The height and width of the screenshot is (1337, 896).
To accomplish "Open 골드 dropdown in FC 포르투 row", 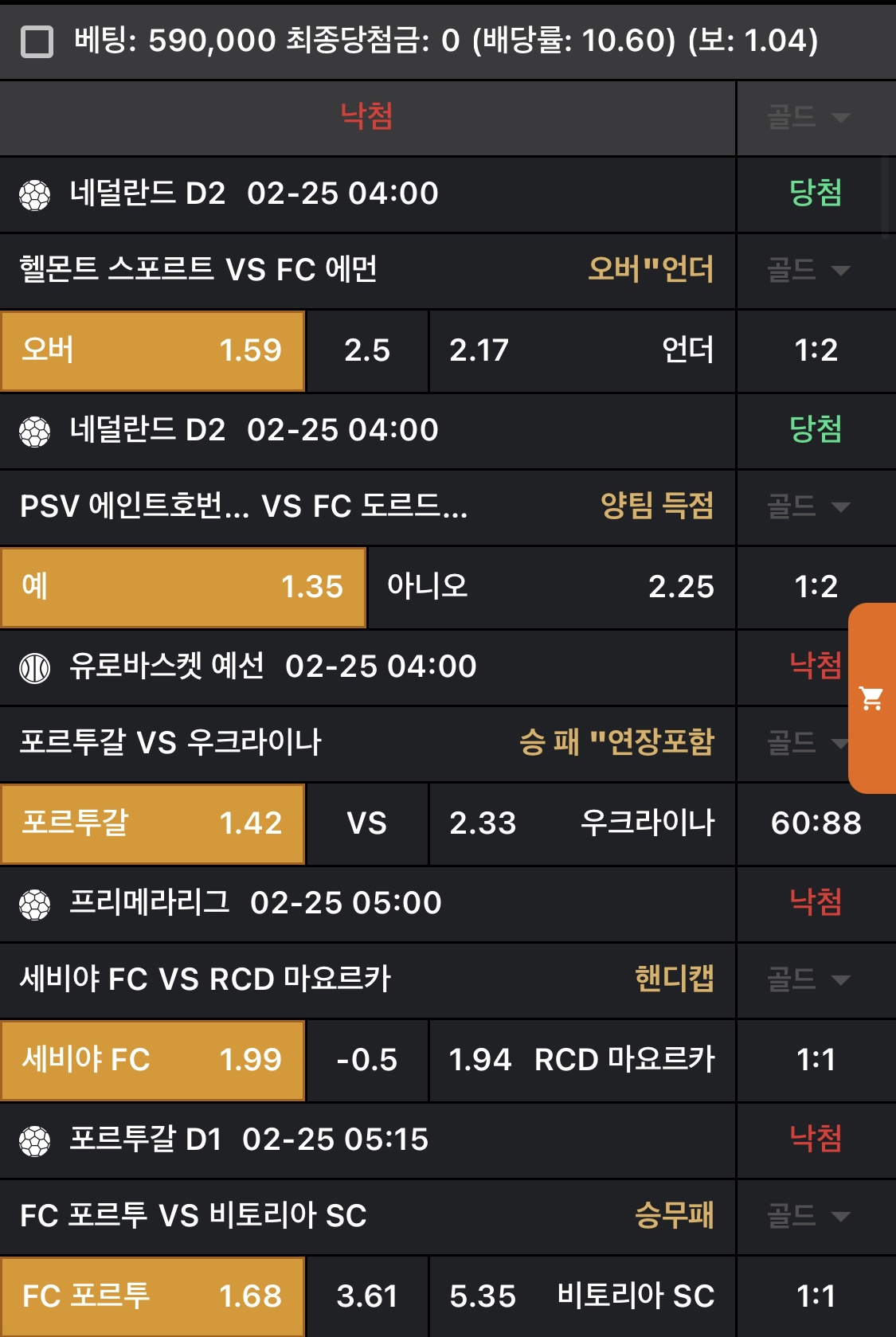I will 808,1216.
